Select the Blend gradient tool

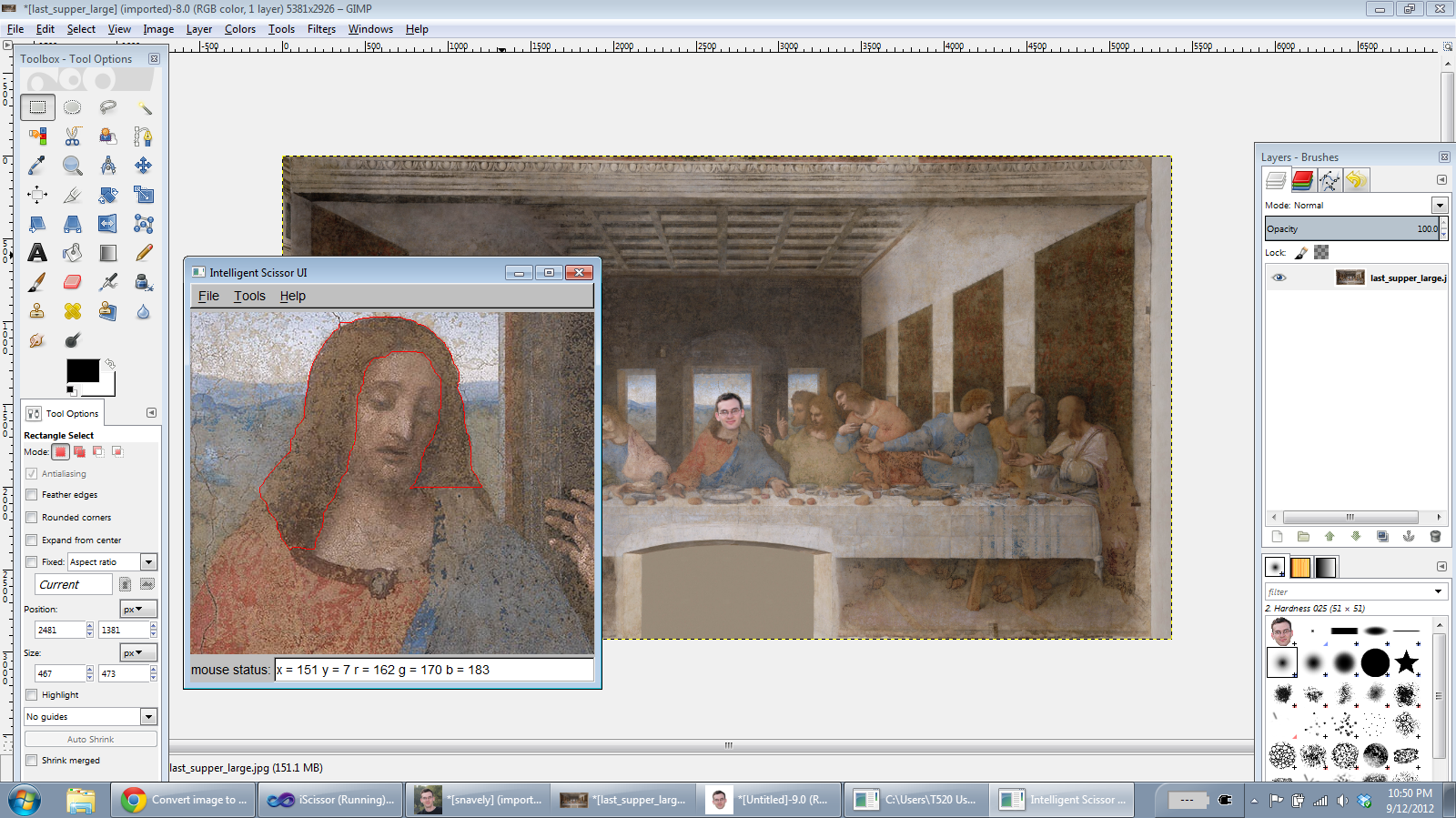[108, 253]
